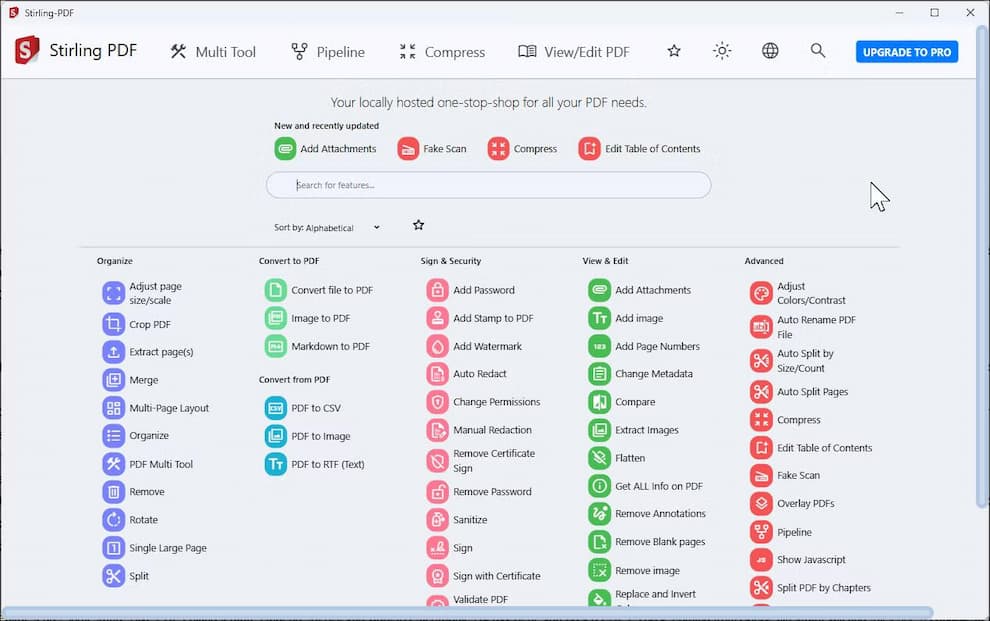This screenshot has height=621, width=990.
Task: Click the navbar search magnifier icon
Action: click(x=818, y=50)
